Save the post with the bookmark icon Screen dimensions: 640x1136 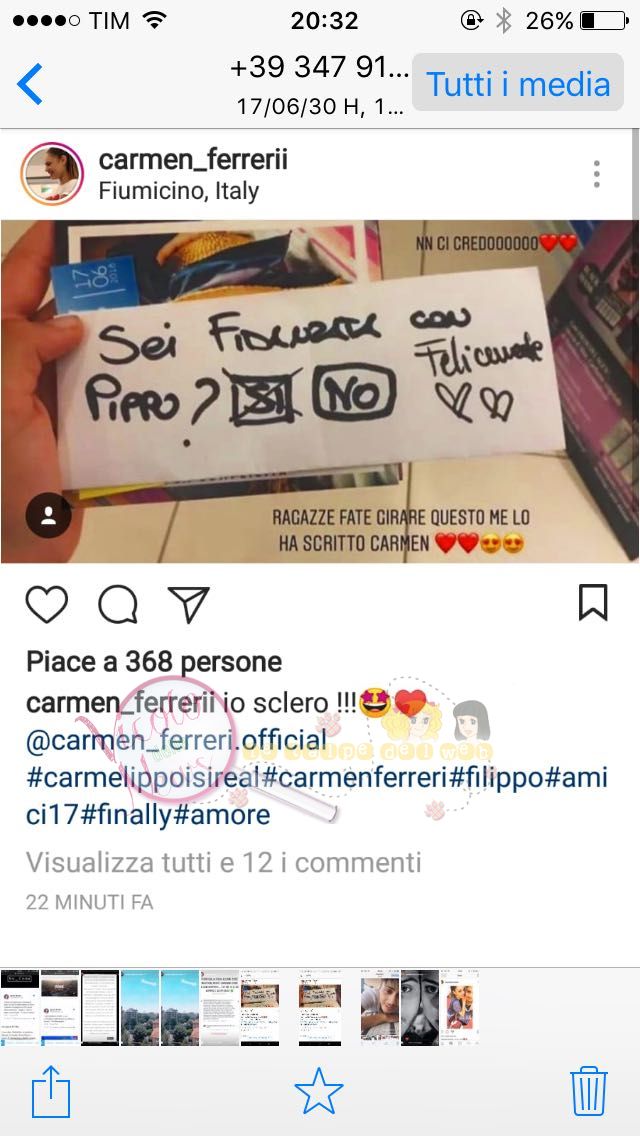(x=593, y=603)
